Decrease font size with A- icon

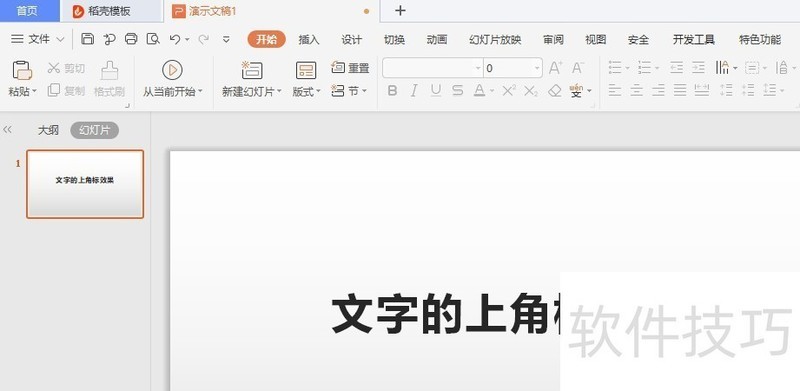pyautogui.click(x=578, y=67)
